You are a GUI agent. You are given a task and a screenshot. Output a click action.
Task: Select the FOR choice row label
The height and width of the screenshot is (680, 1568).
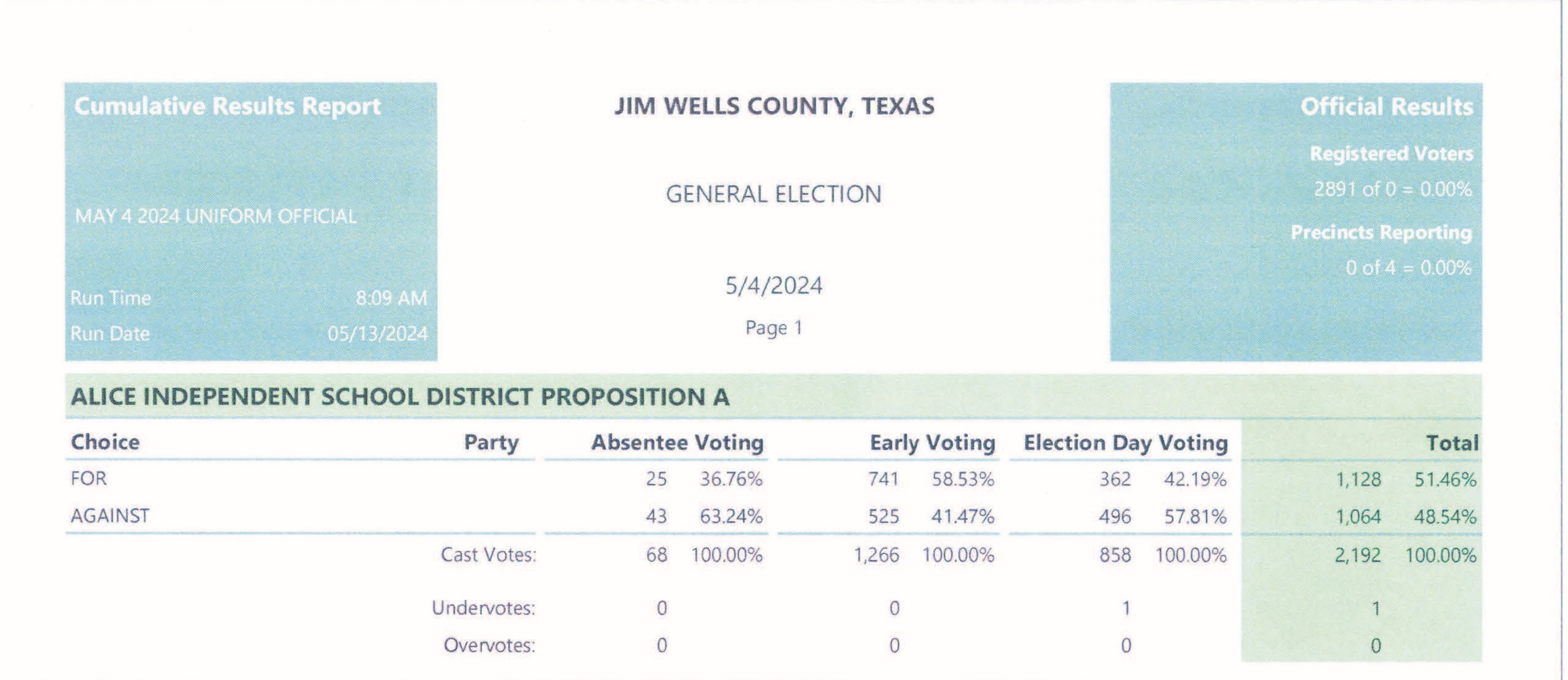coord(89,478)
